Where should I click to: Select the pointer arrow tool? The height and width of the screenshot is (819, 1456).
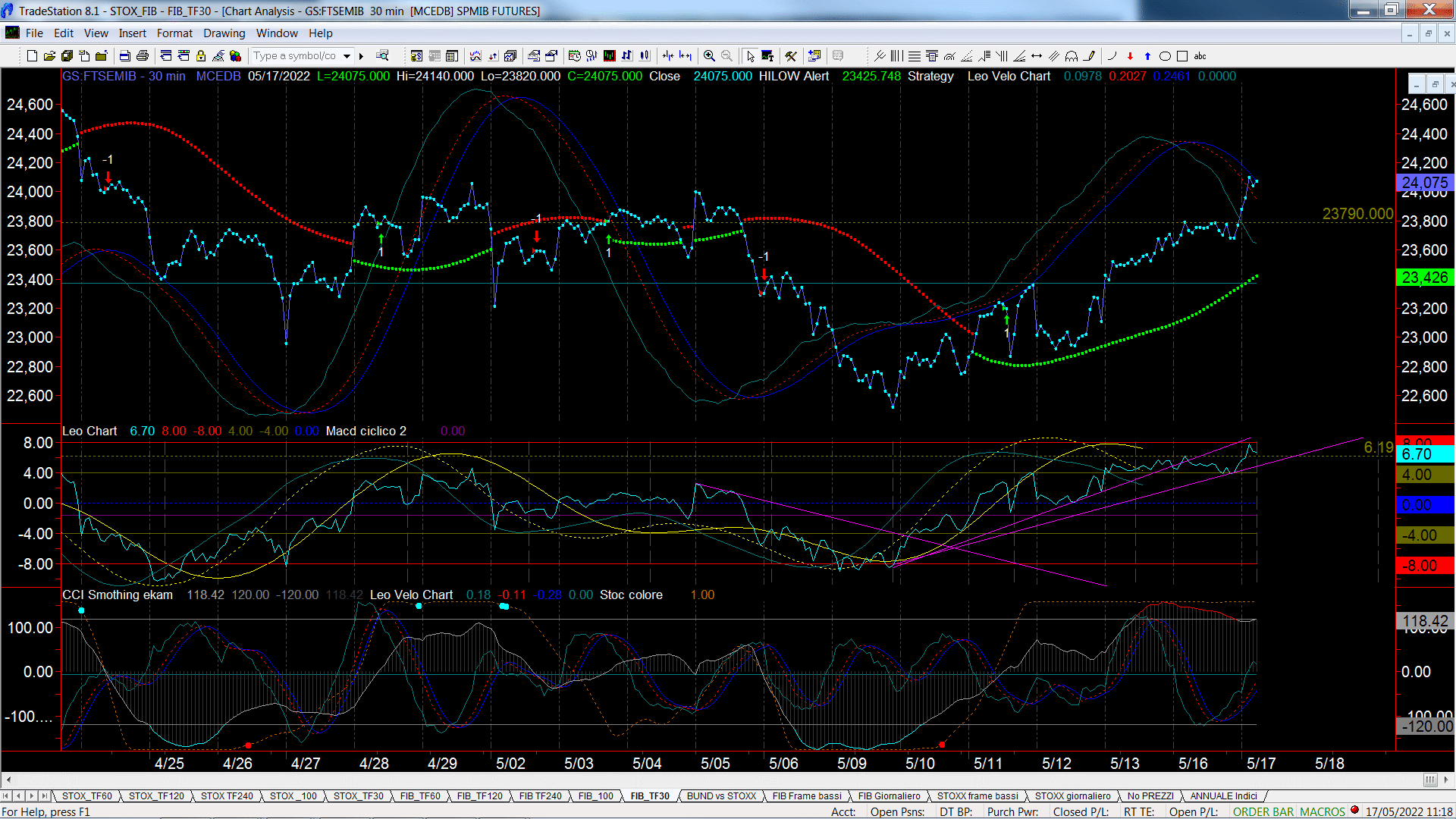[x=750, y=56]
